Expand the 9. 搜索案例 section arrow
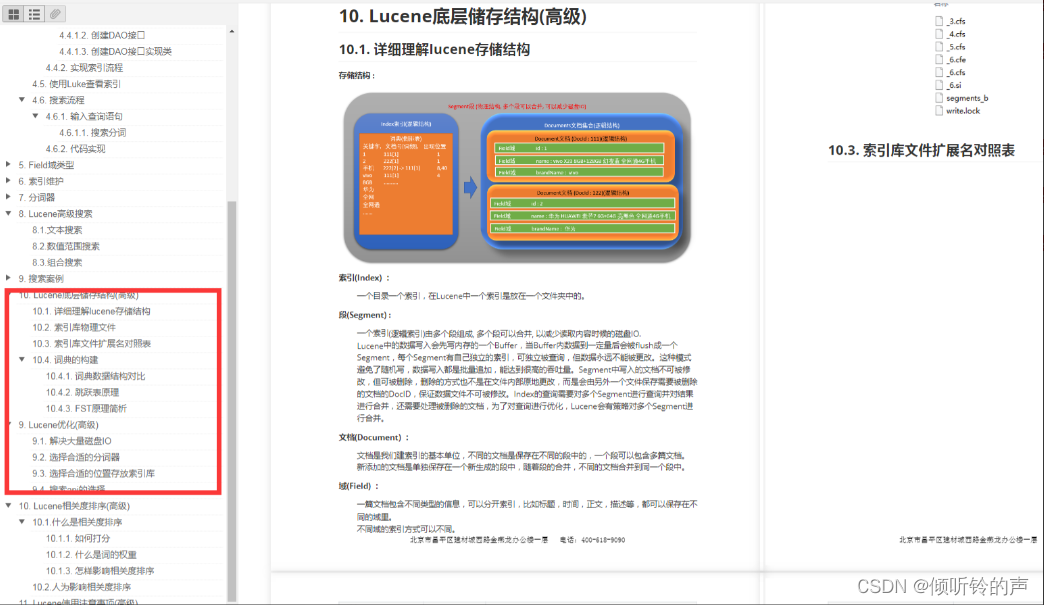The height and width of the screenshot is (605, 1044). pyautogui.click(x=8, y=278)
